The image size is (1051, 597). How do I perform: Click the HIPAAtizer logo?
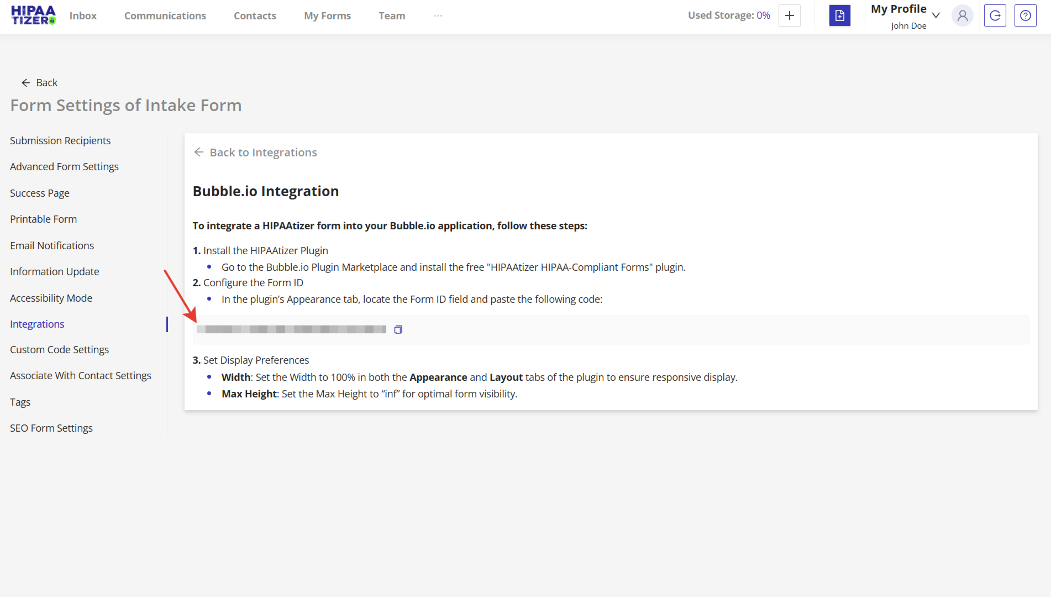[34, 14]
